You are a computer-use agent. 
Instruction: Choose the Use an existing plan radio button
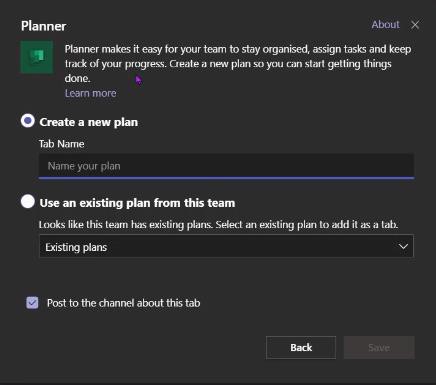pos(28,201)
